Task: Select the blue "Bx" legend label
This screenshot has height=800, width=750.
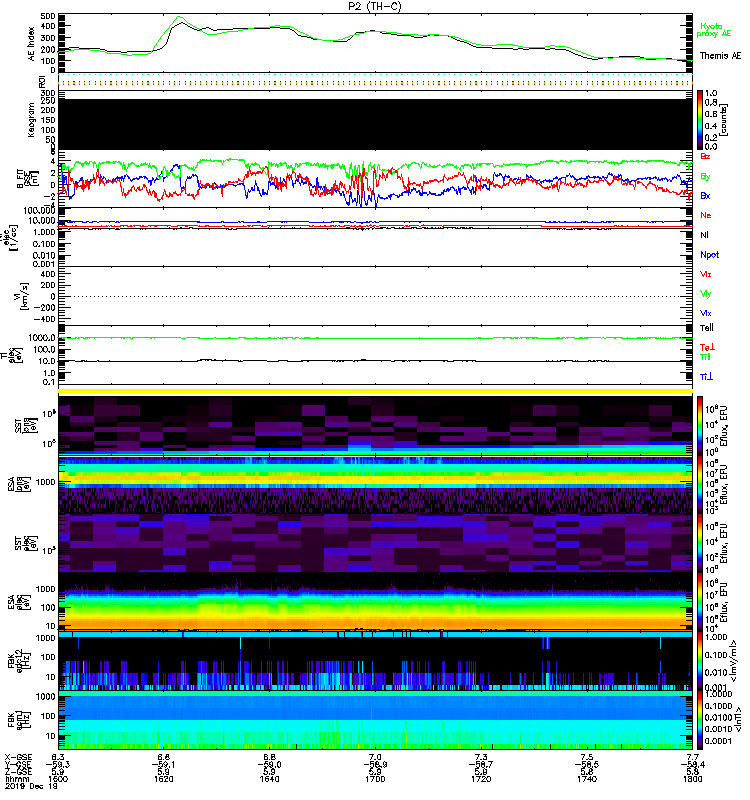Action: (x=705, y=196)
